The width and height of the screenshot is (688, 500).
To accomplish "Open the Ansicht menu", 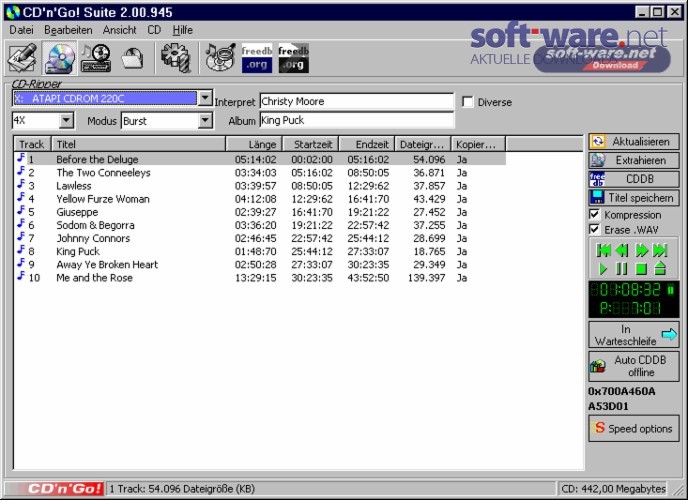I will coord(119,30).
